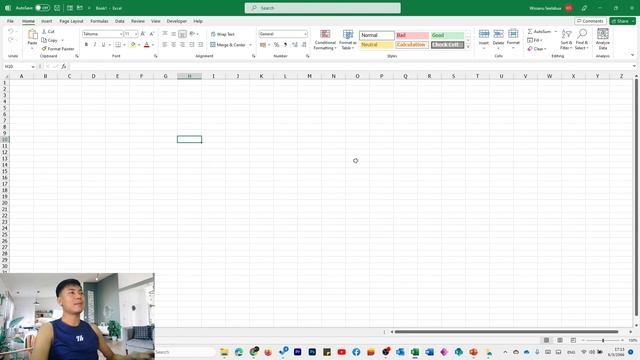Click the Paste clipboard icon
The image size is (640, 360).
point(32,35)
